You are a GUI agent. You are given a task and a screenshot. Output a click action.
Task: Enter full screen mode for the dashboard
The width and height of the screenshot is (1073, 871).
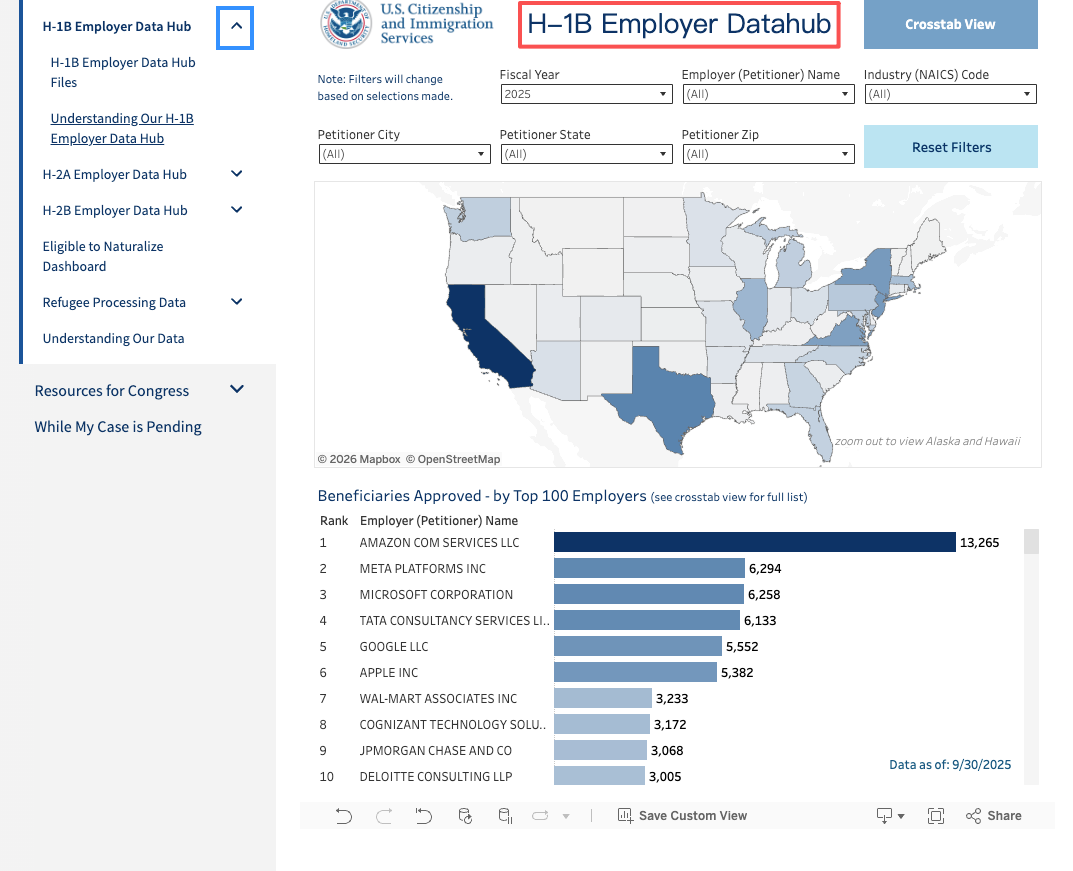click(935, 815)
